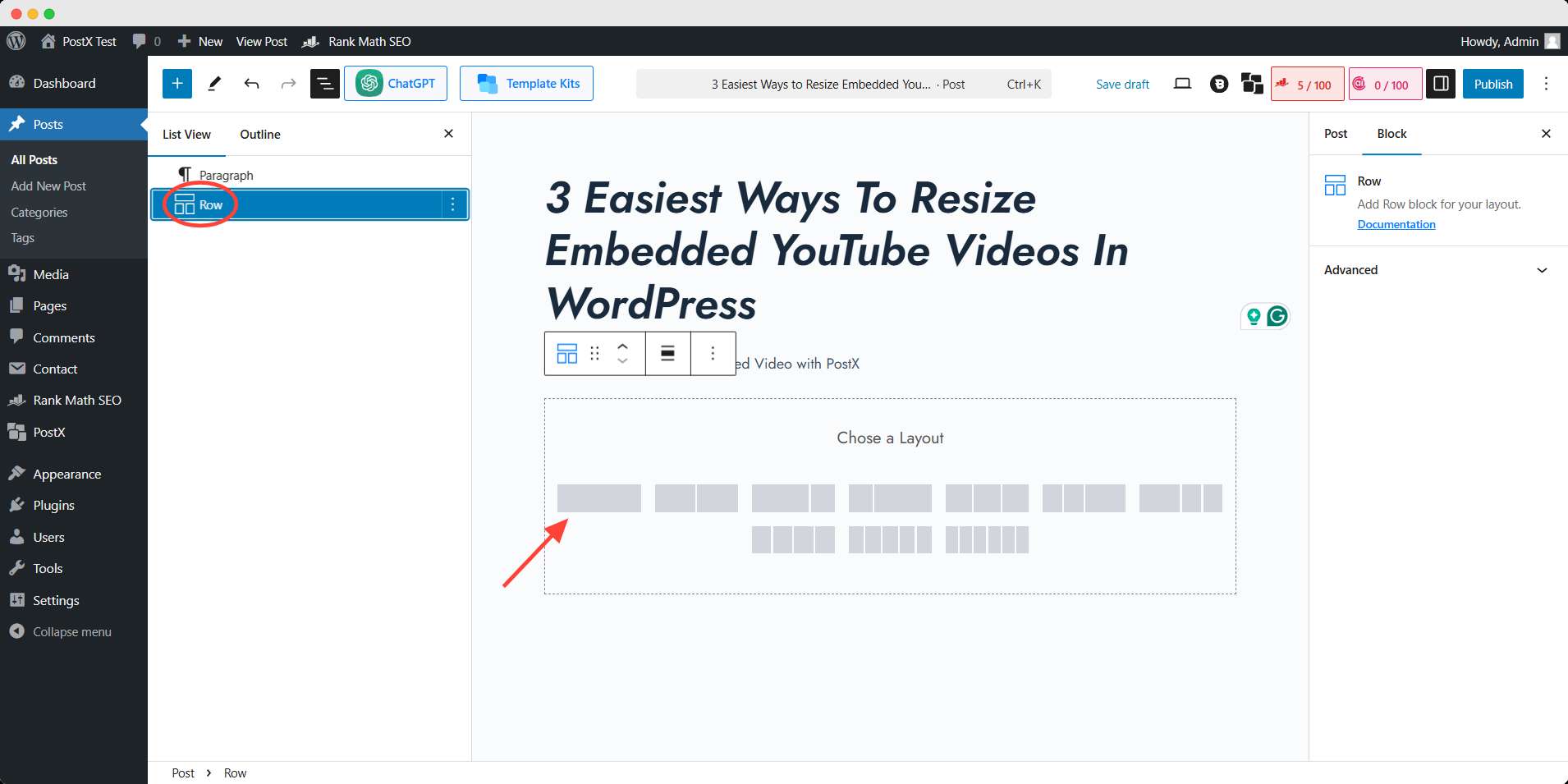Click Post in the bottom breadcrumb
The height and width of the screenshot is (784, 1568).
click(183, 773)
